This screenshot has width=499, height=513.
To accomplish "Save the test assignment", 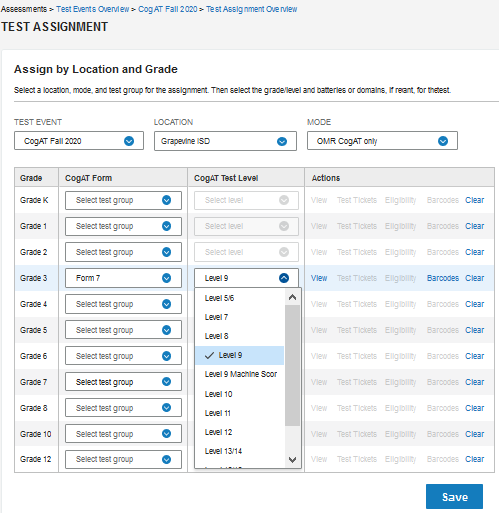I will 454,497.
